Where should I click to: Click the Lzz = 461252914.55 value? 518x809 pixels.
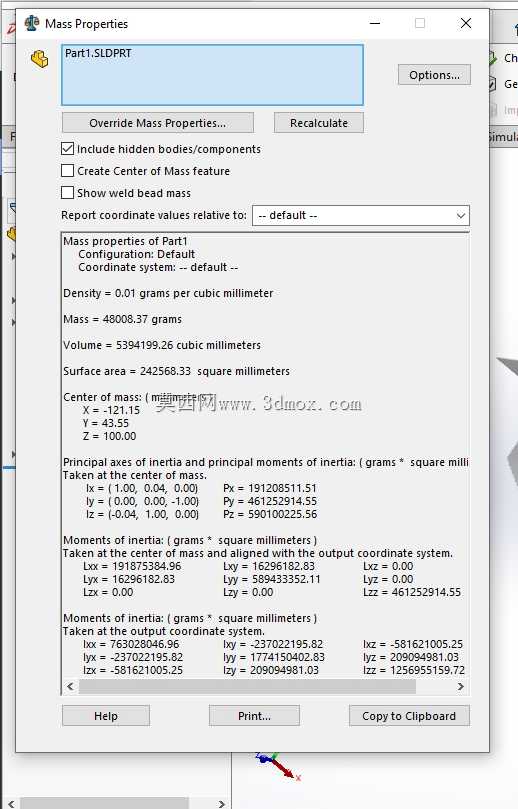pos(412,592)
